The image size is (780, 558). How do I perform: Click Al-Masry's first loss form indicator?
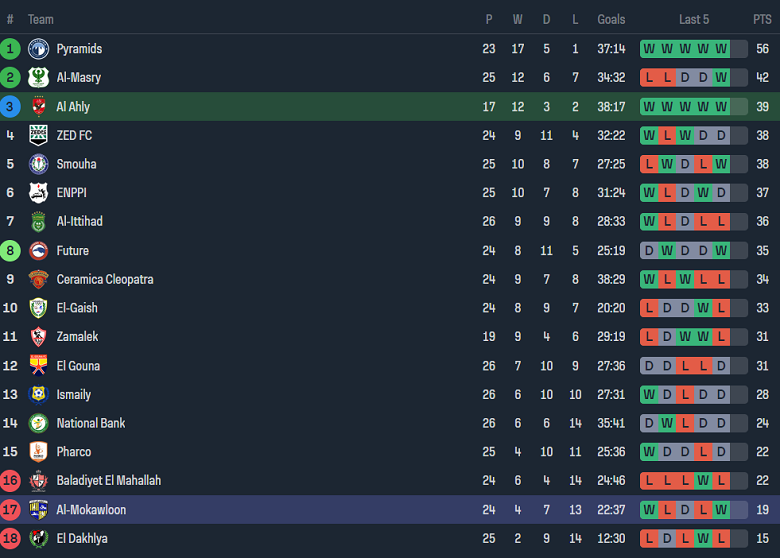[649, 78]
